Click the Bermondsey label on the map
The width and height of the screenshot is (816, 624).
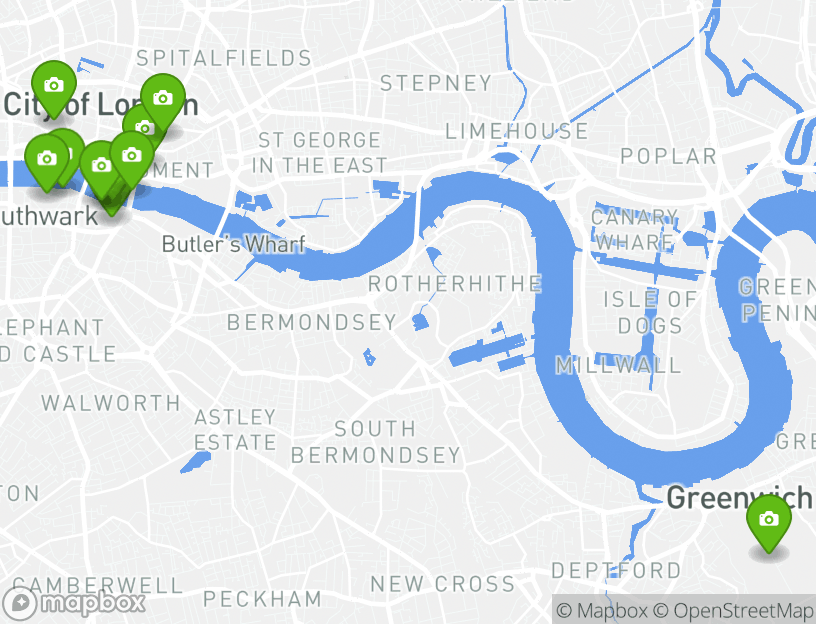point(312,323)
